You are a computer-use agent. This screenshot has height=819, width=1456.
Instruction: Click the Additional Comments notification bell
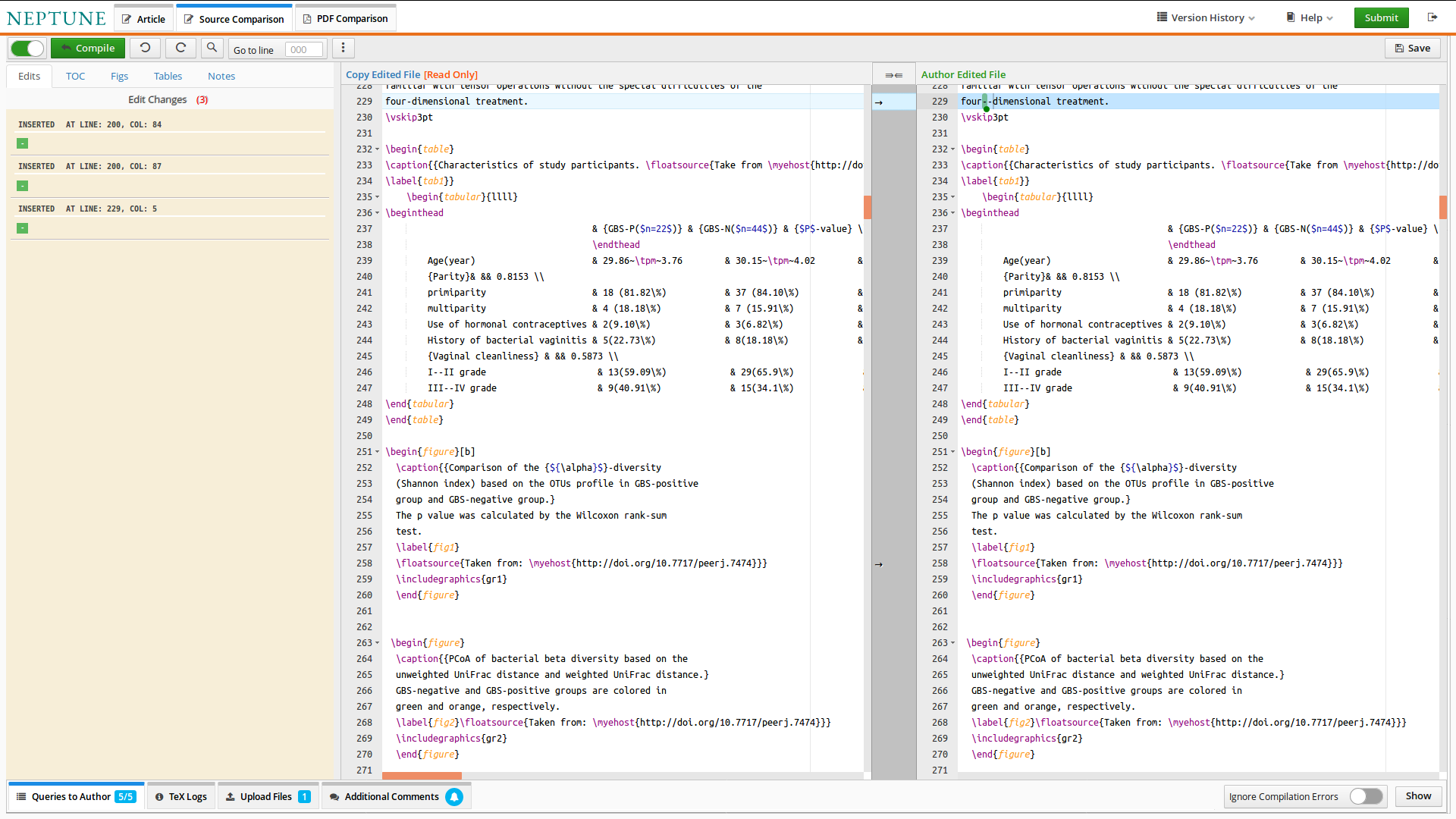[454, 797]
